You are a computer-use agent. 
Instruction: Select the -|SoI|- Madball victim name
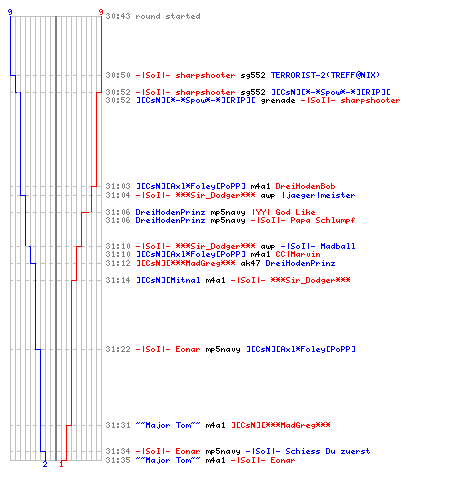click(x=318, y=246)
